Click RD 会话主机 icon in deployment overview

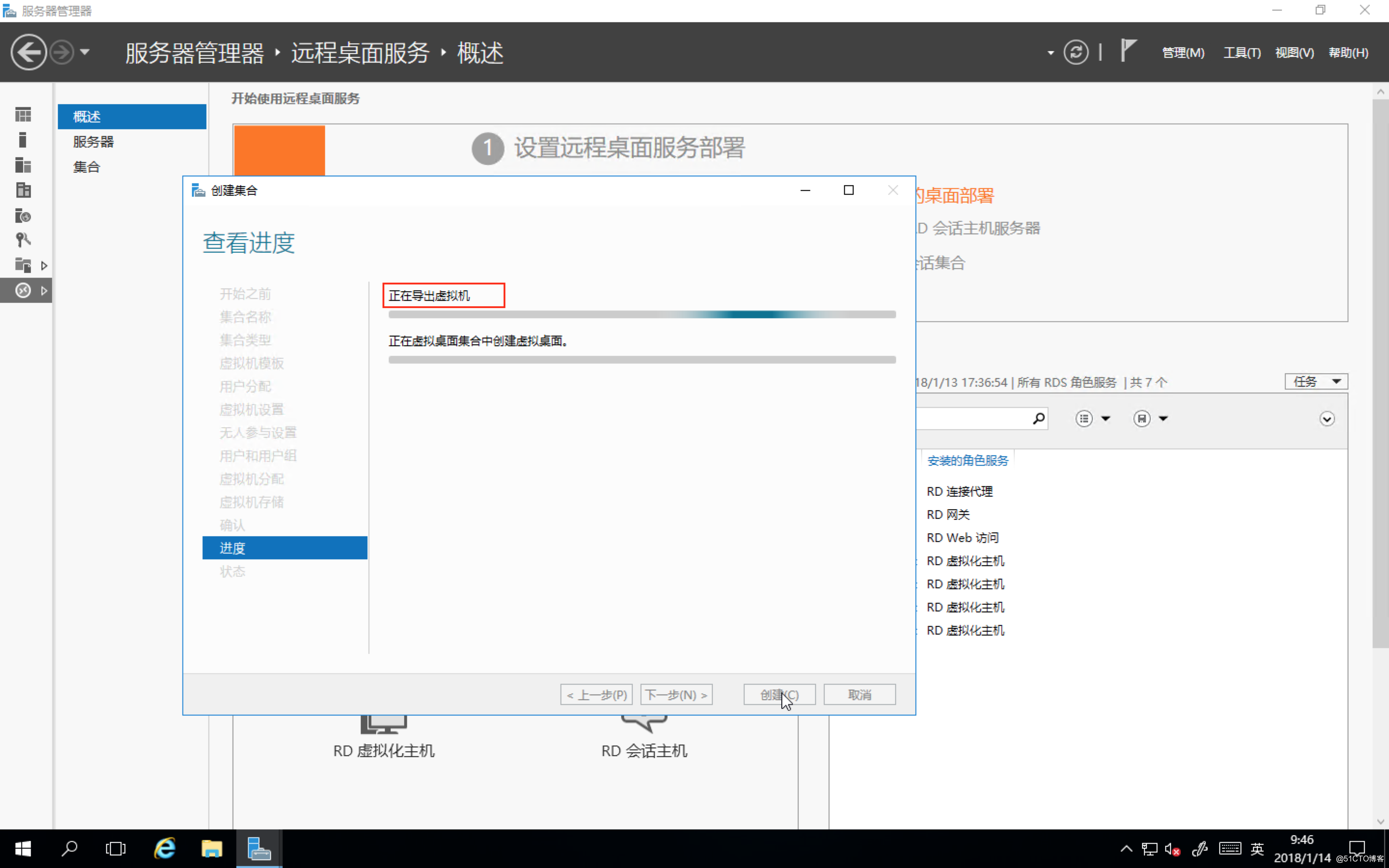coord(644,724)
